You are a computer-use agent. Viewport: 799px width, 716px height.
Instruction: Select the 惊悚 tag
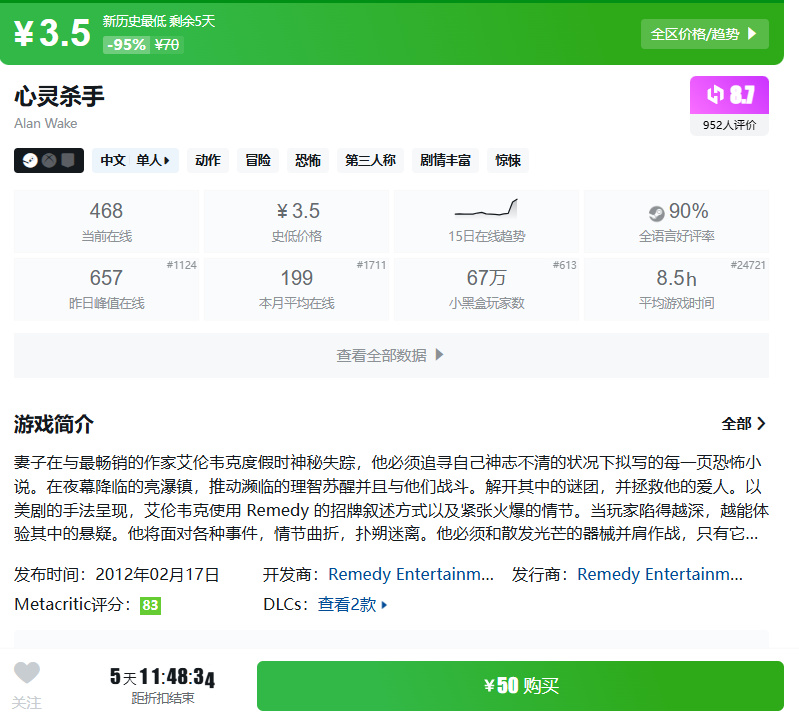tap(508, 161)
